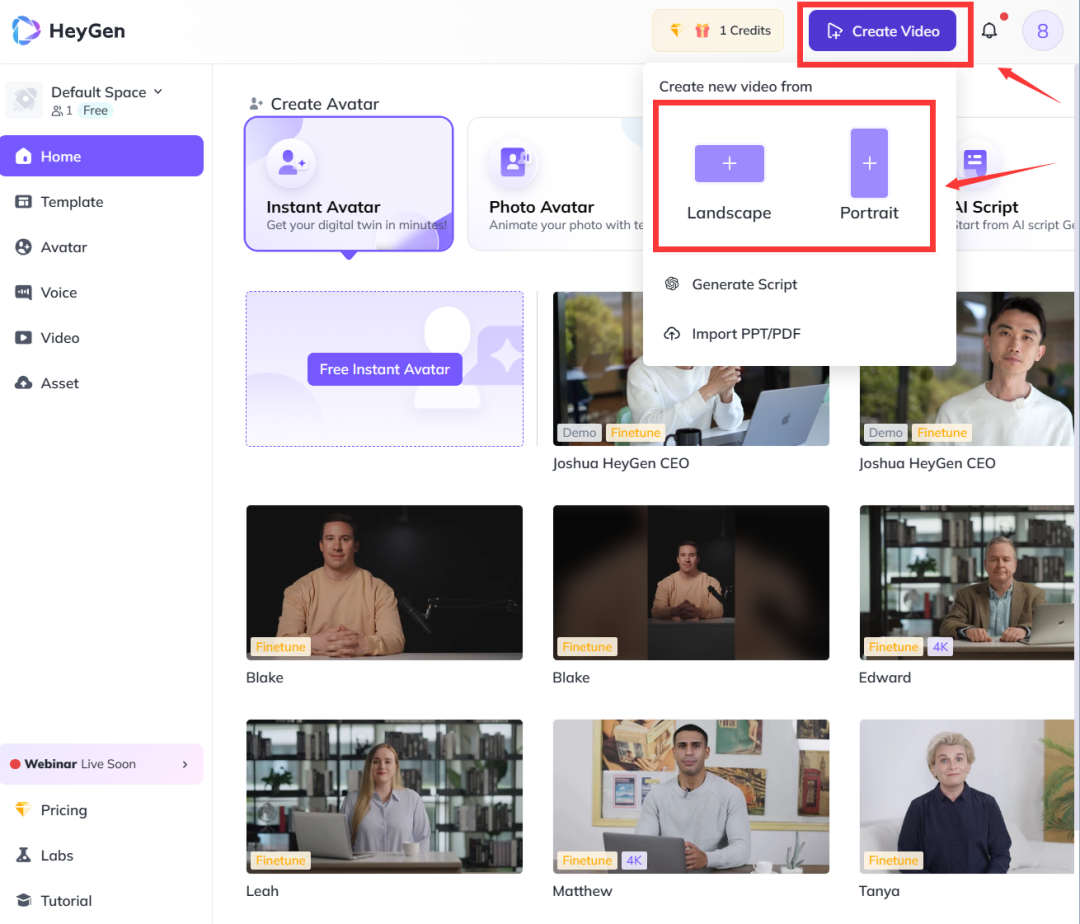Click the HeyGen logo icon
1080x924 pixels.
coord(26,30)
